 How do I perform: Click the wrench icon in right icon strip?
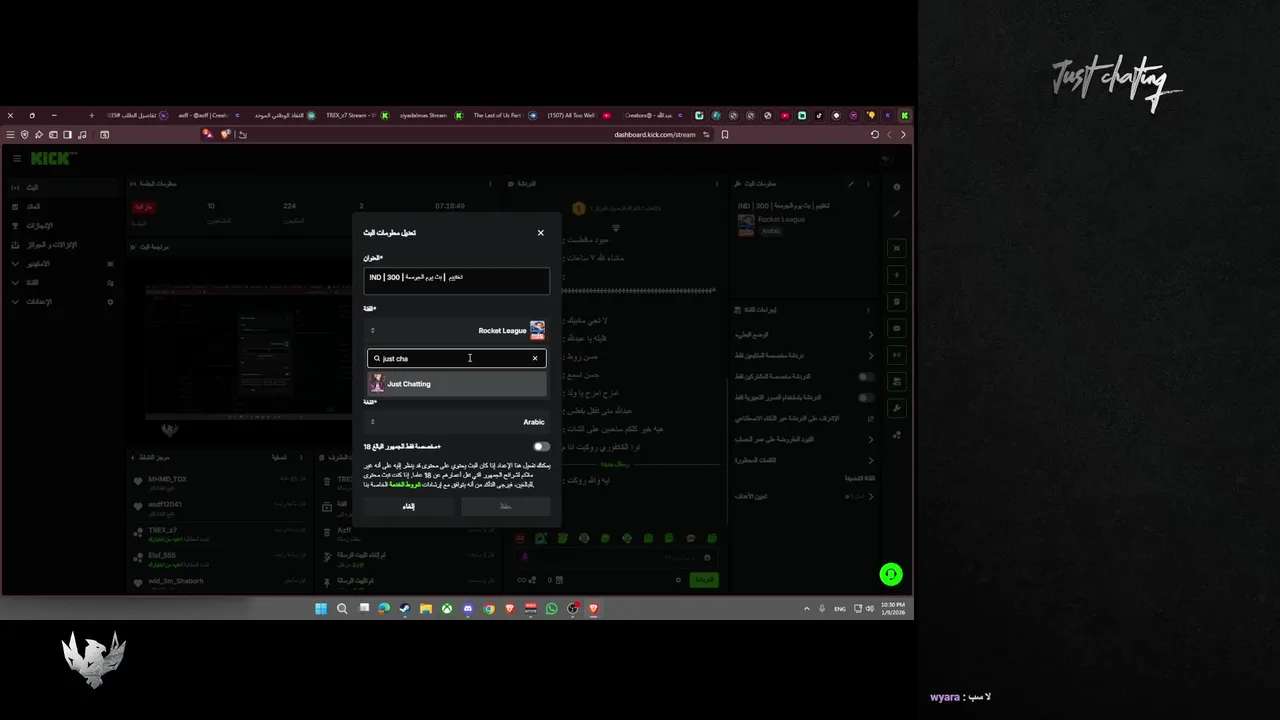click(896, 408)
